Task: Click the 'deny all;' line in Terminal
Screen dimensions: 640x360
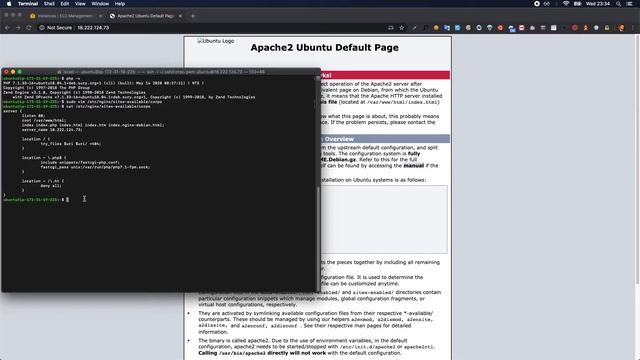Action: coord(51,186)
